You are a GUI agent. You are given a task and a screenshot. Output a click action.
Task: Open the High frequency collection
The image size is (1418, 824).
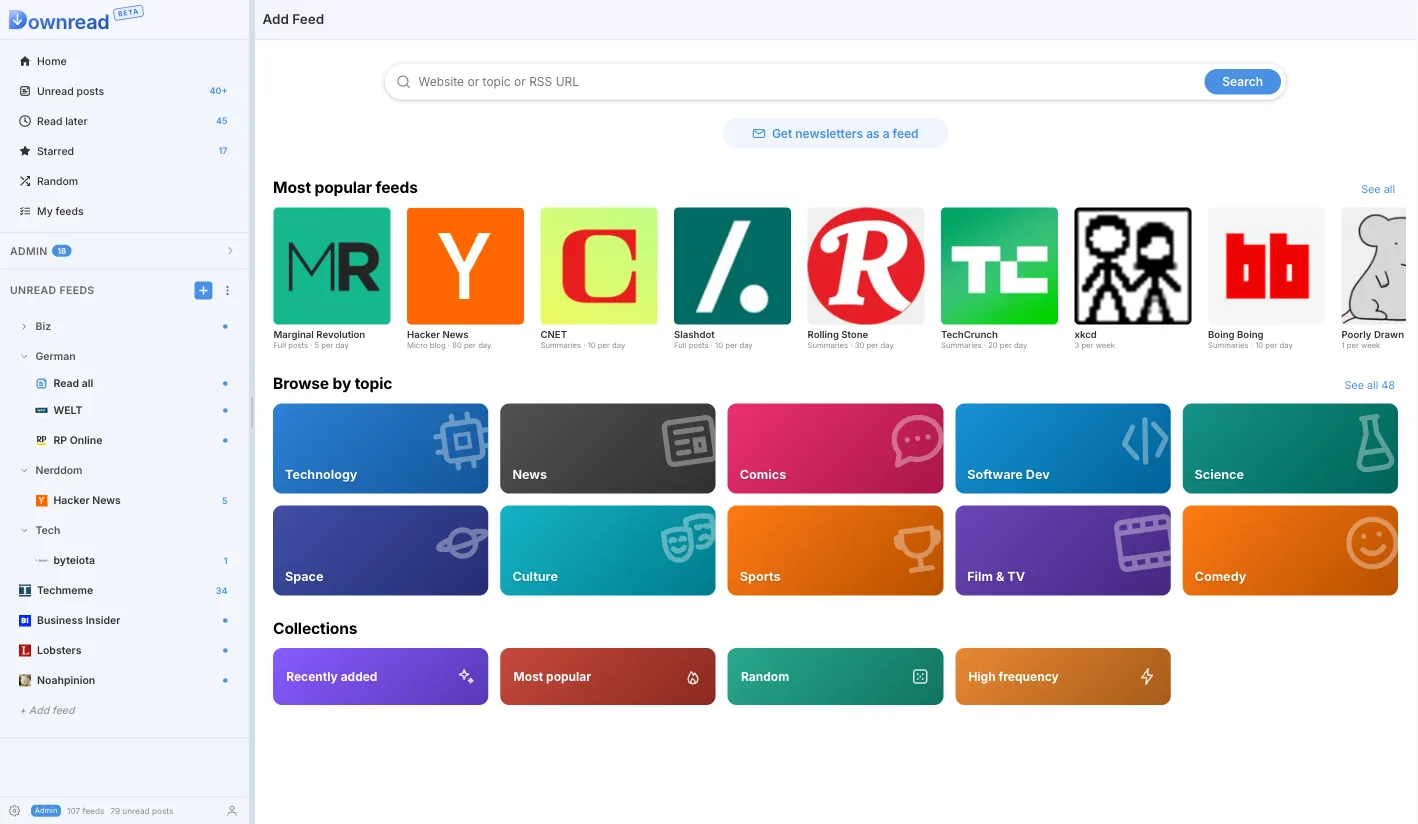coord(1063,676)
